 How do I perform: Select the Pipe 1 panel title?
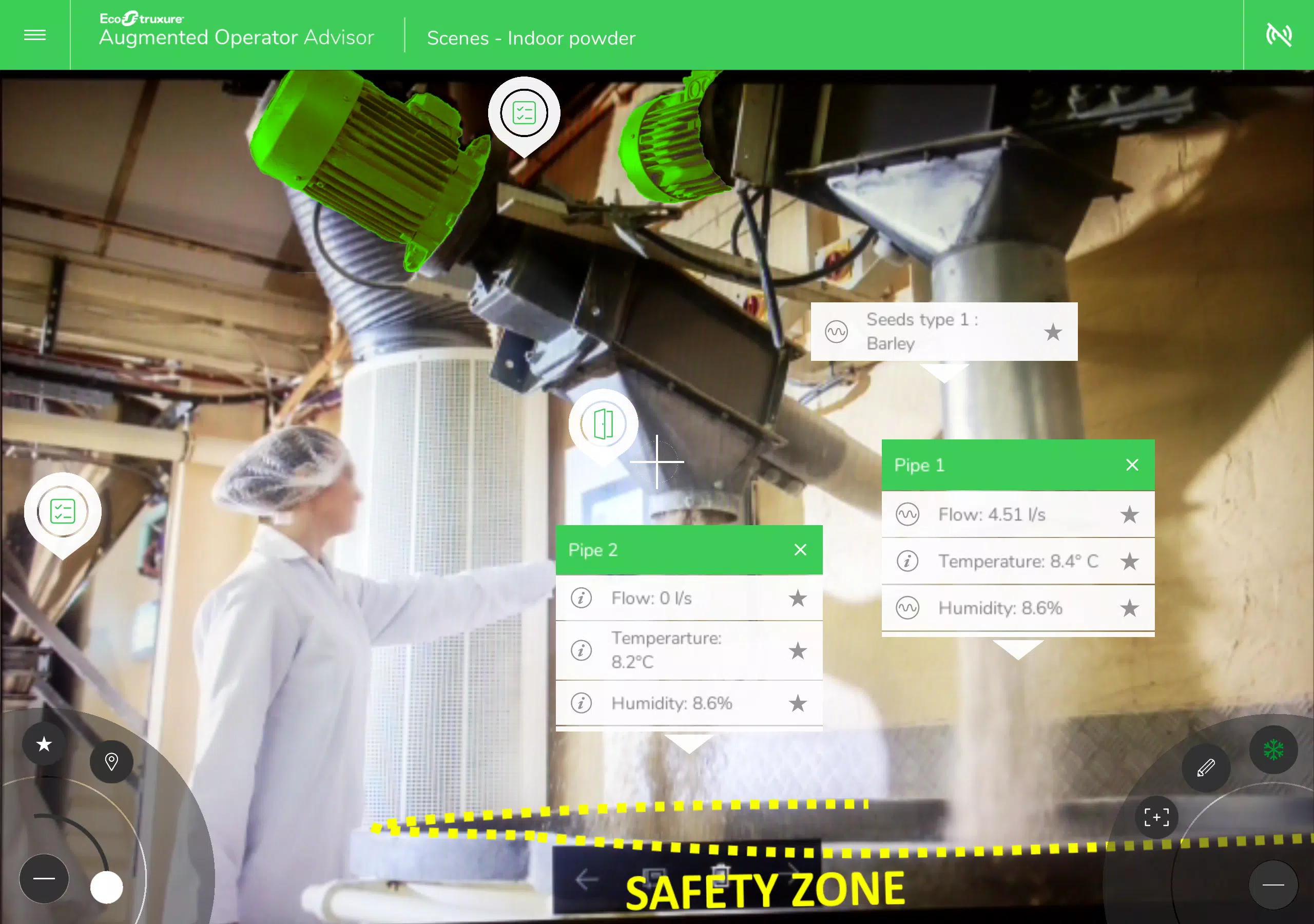[919, 465]
